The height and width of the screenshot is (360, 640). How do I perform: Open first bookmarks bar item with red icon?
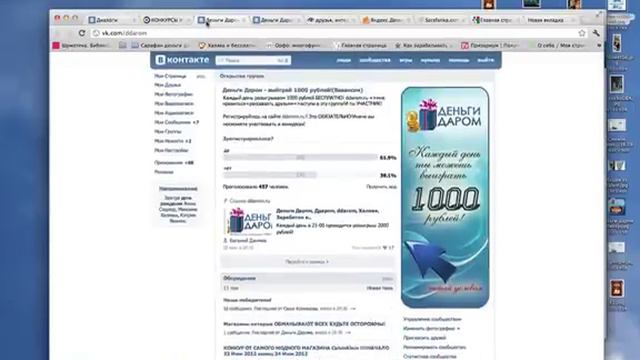coord(80,46)
